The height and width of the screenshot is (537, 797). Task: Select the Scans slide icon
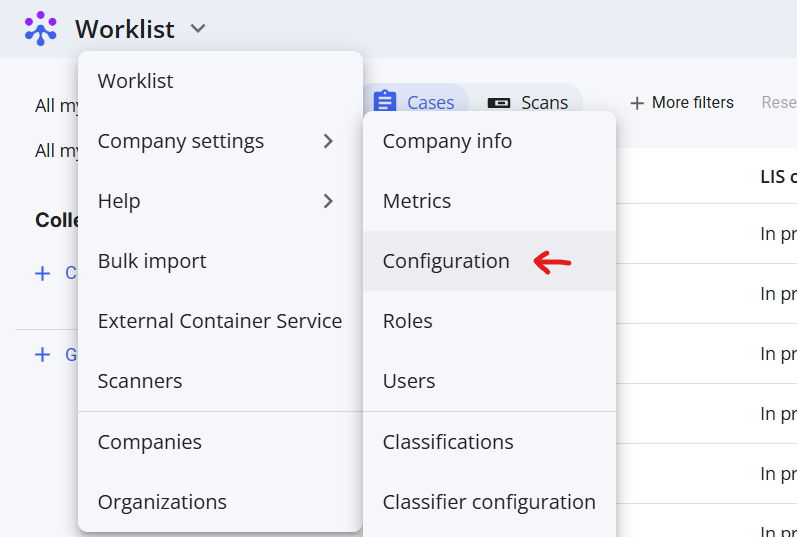click(499, 102)
